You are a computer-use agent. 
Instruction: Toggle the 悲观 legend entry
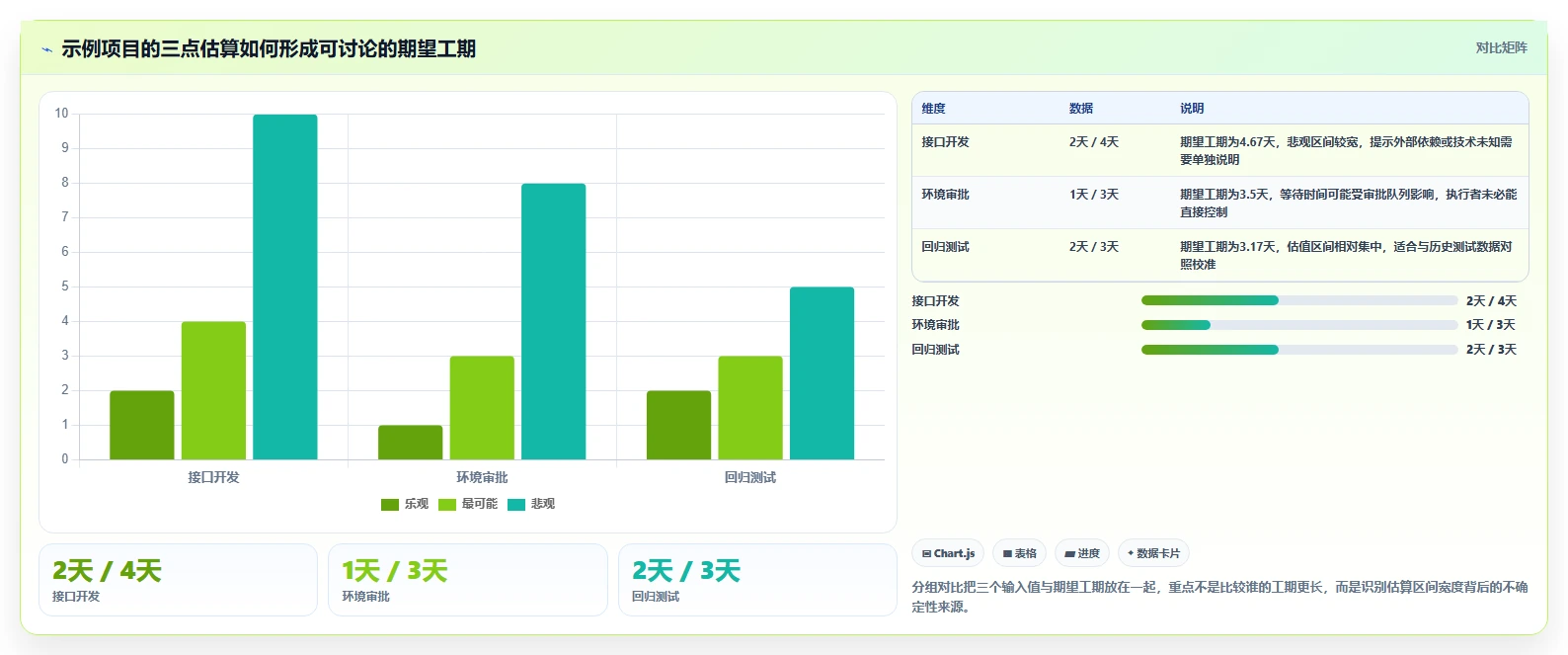coord(531,504)
